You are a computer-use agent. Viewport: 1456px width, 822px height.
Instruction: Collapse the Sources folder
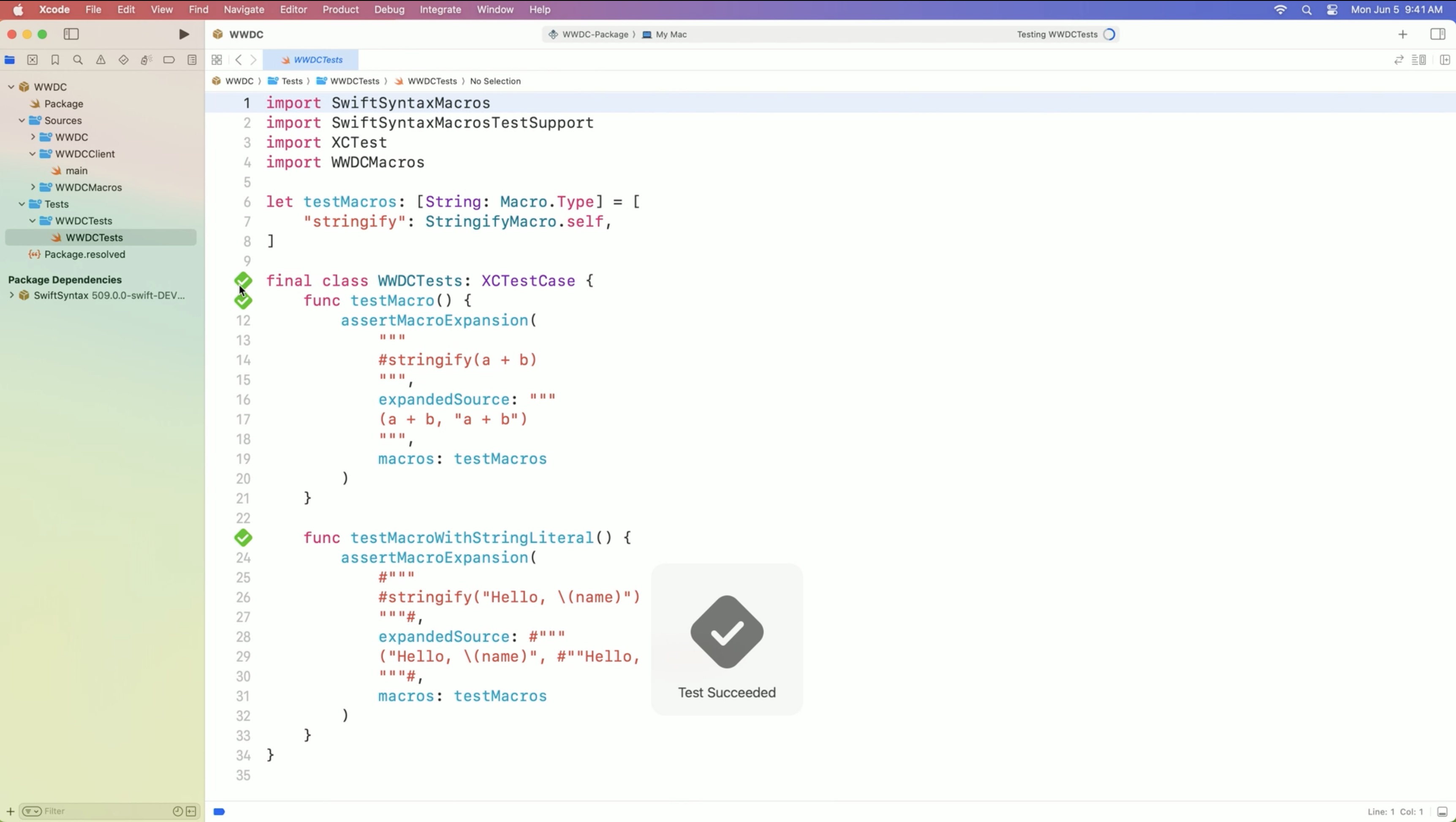[x=22, y=120]
